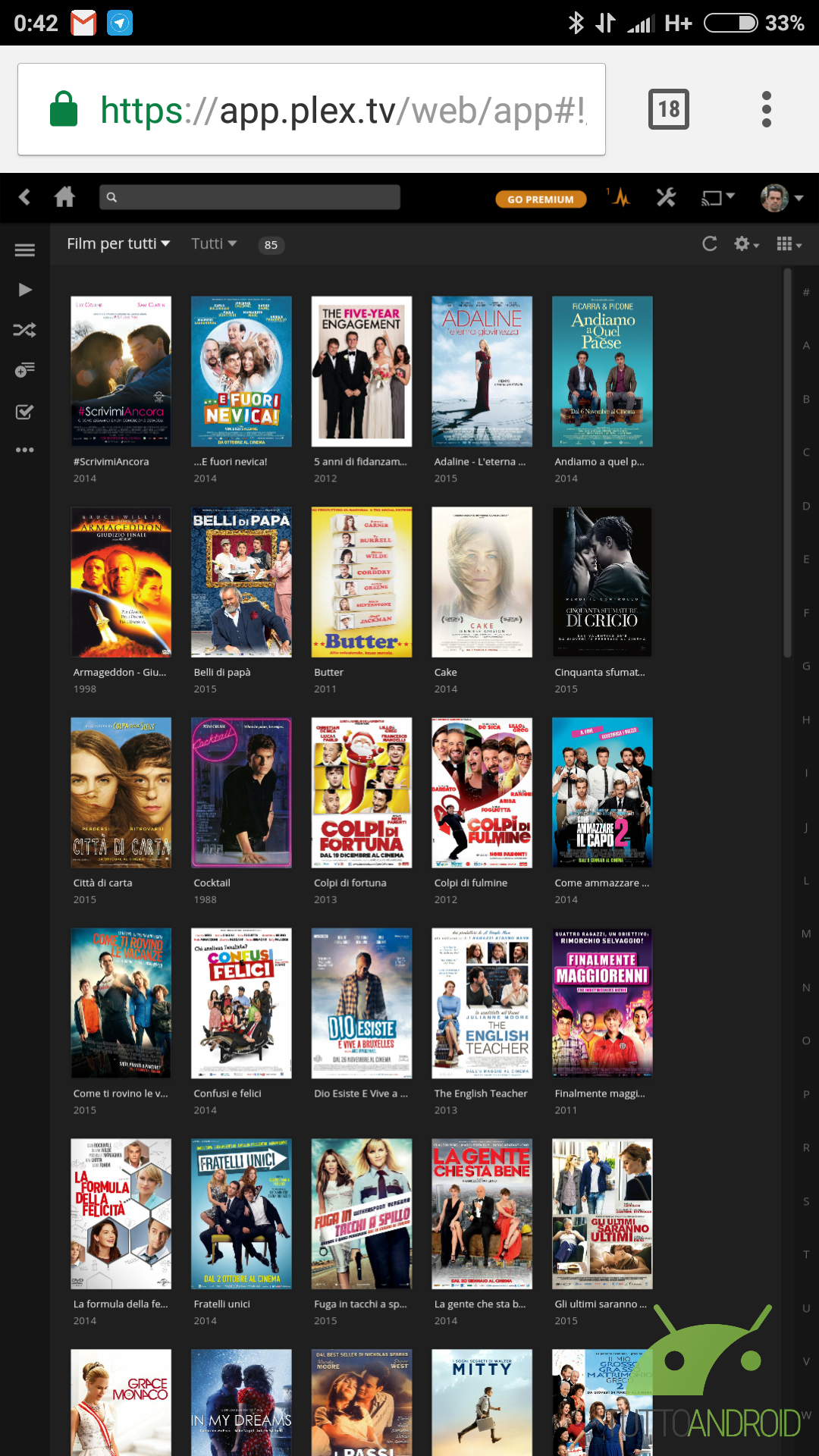Open the Confusi e felici poster
The height and width of the screenshot is (1456, 819).
(241, 1003)
